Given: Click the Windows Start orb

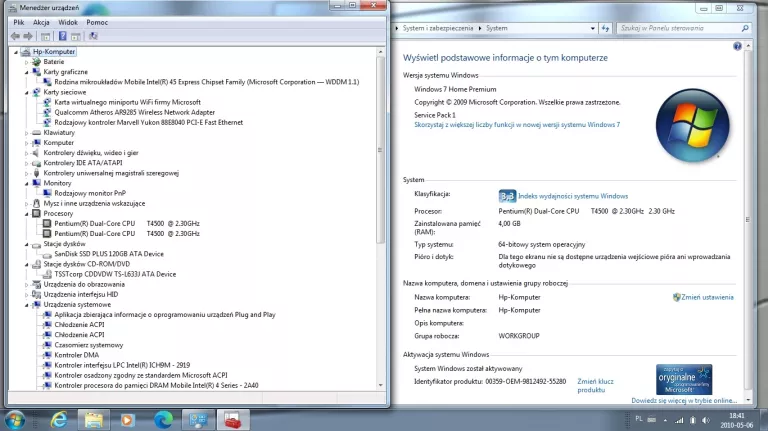Looking at the screenshot, I should (16, 418).
